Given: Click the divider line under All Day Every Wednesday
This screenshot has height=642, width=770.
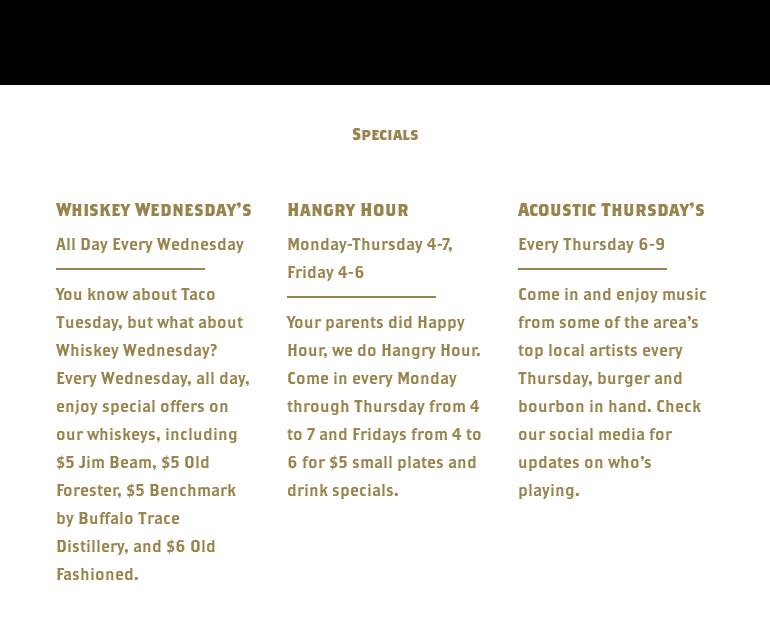Looking at the screenshot, I should (x=130, y=268).
